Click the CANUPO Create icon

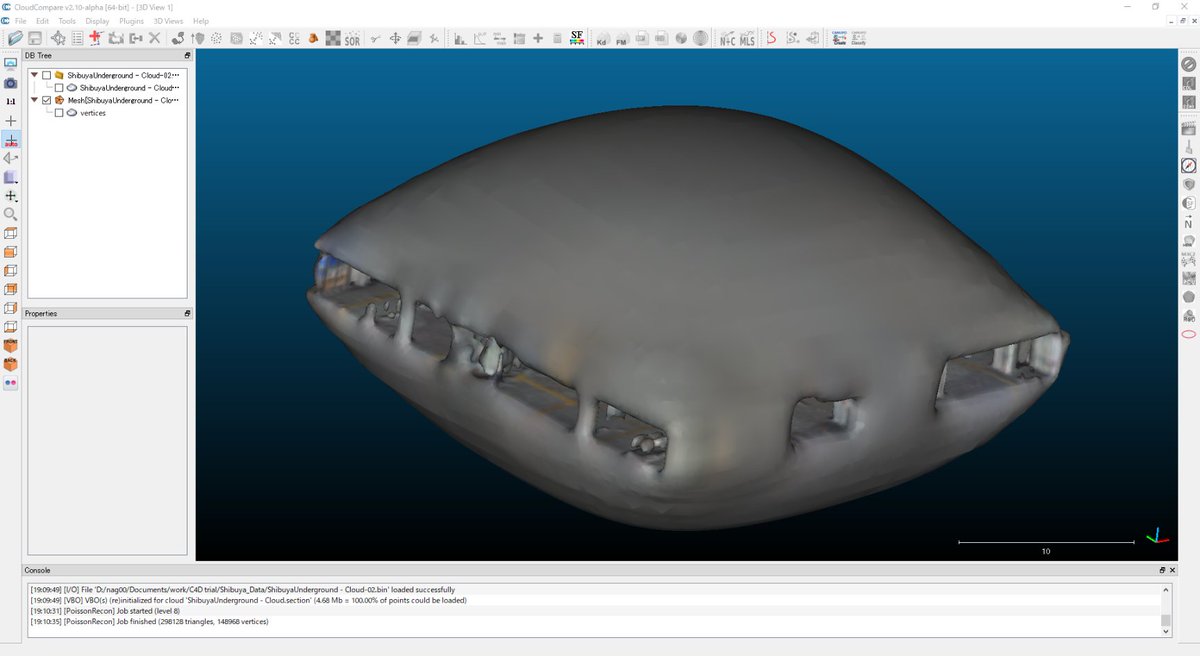pos(837,39)
